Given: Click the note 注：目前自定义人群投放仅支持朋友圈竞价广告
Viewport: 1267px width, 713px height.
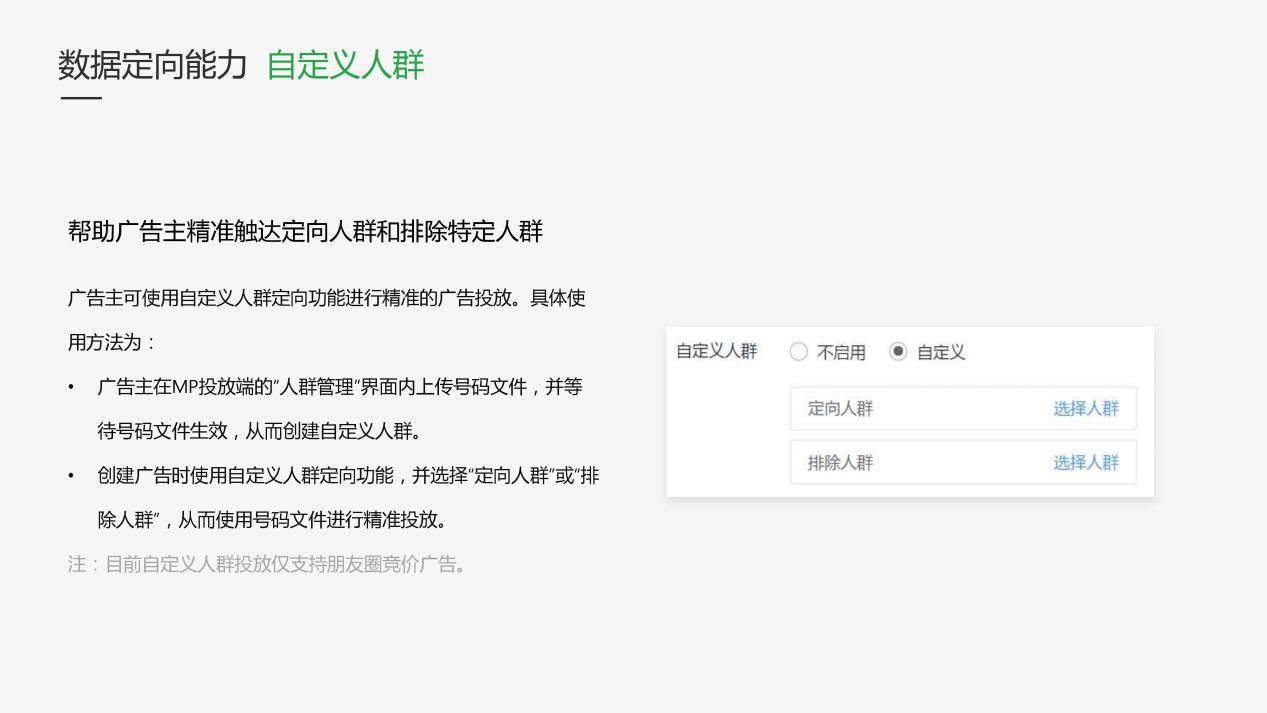Looking at the screenshot, I should (267, 564).
